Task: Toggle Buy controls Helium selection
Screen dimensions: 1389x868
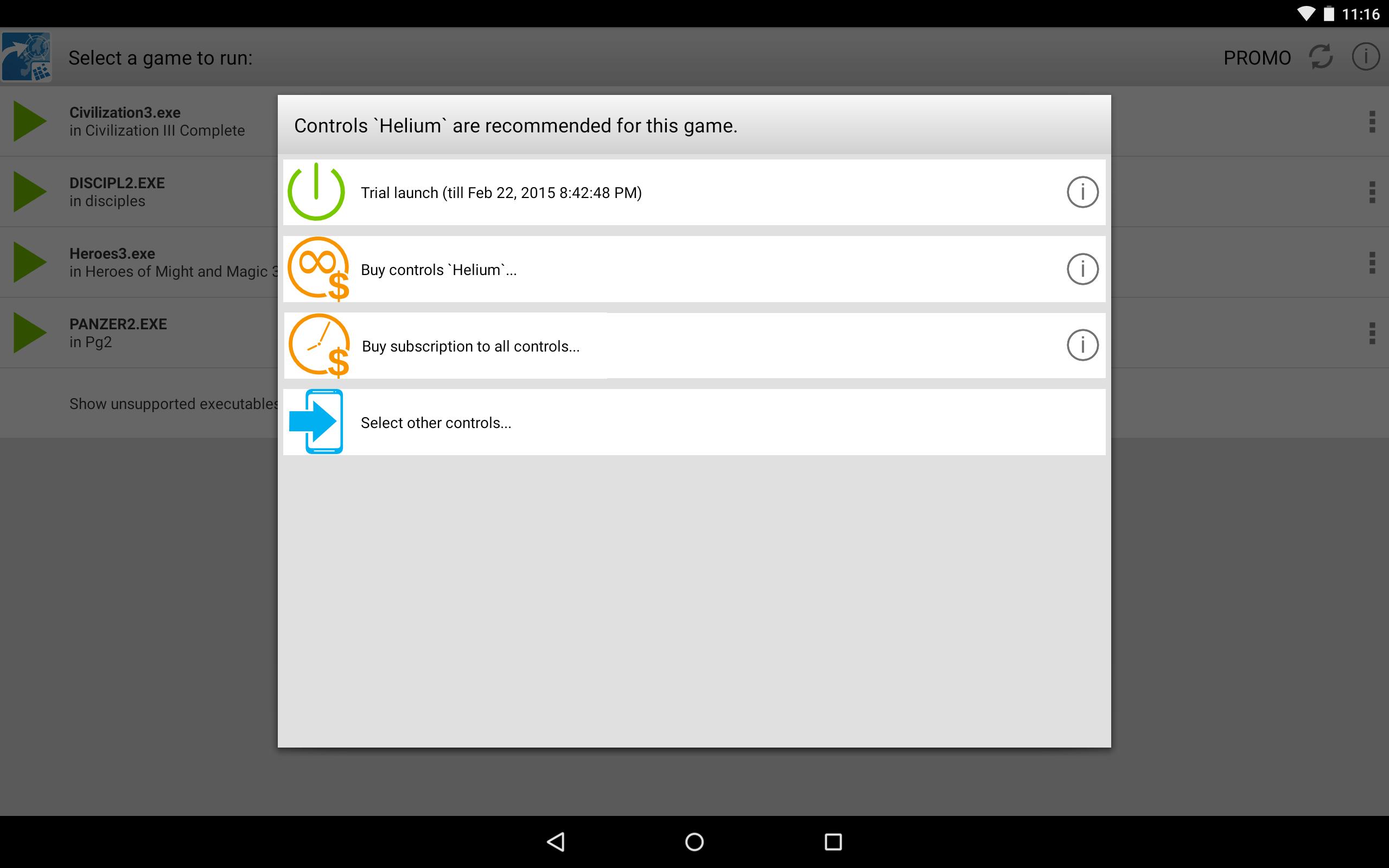Action: coord(694,269)
